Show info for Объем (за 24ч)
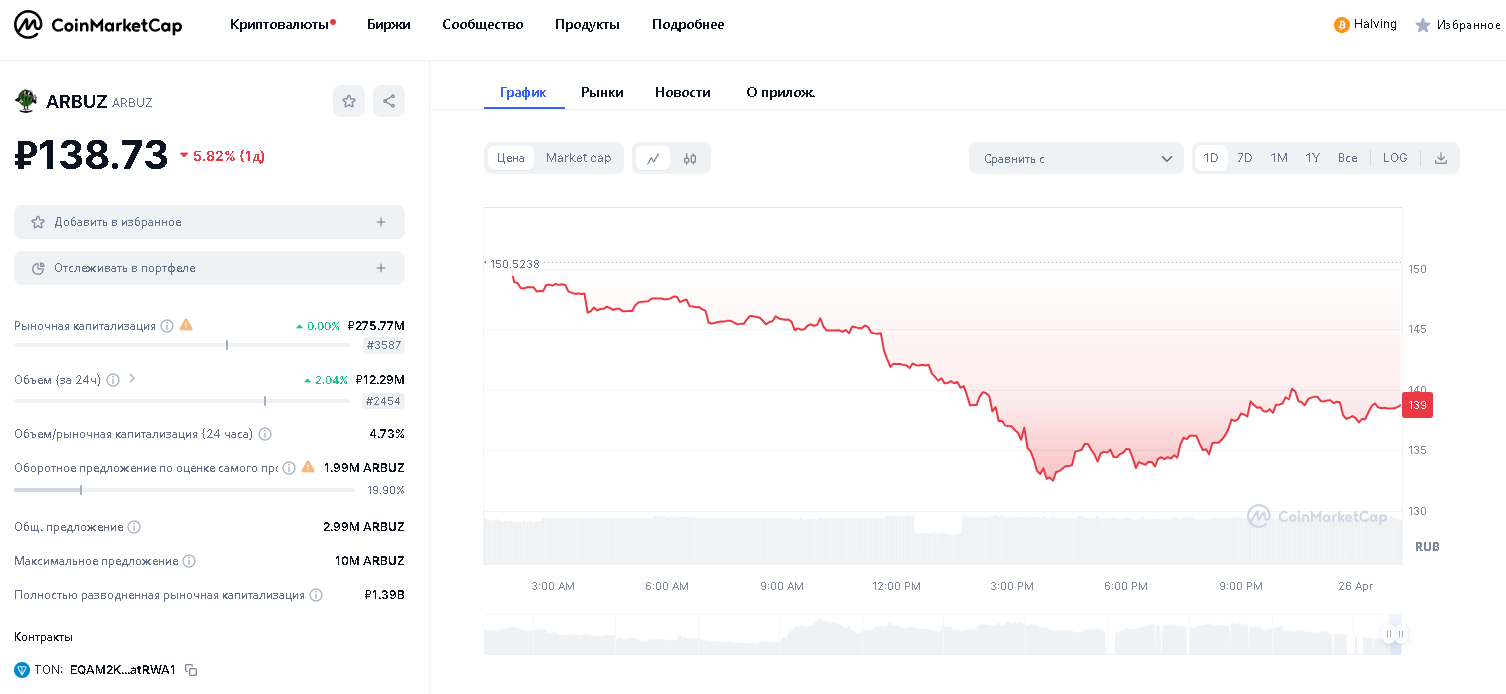1506x694 pixels. pyautogui.click(x=113, y=380)
